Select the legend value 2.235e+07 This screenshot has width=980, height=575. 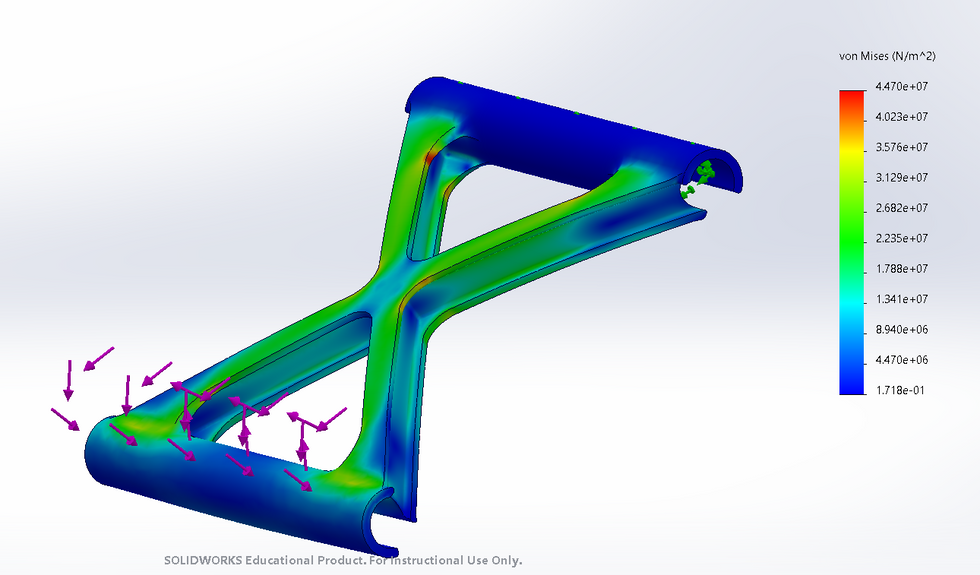(901, 239)
